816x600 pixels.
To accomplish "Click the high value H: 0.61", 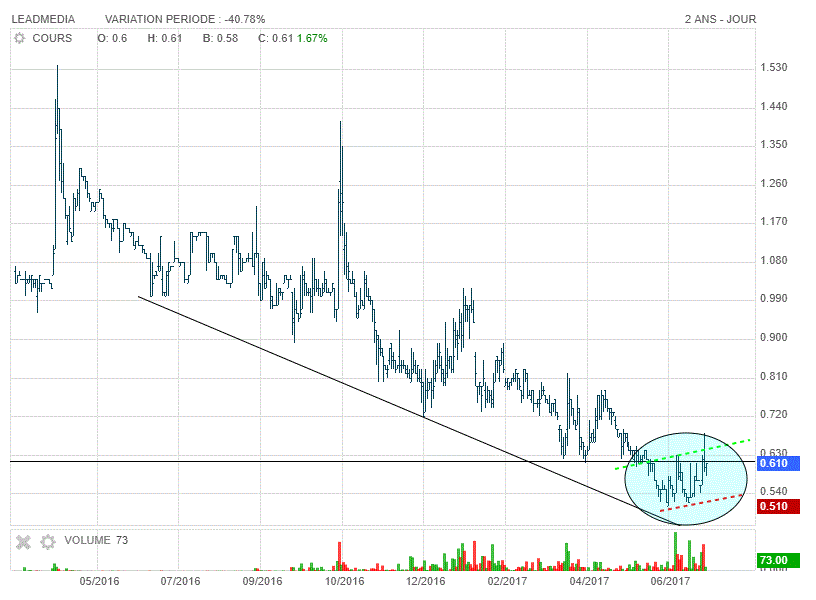I will [x=164, y=38].
